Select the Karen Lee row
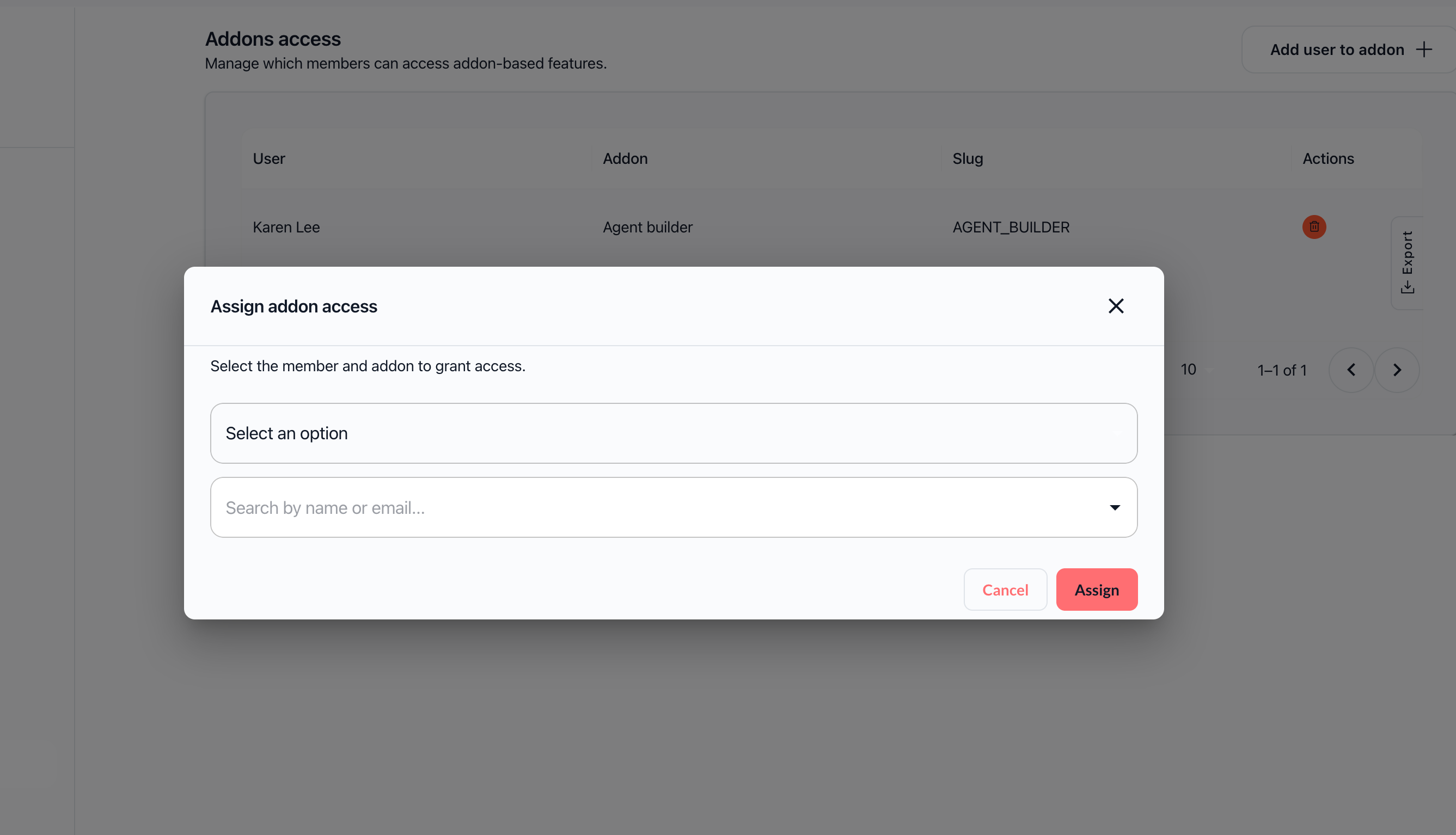Screen dimensions: 1456x835 (286, 228)
